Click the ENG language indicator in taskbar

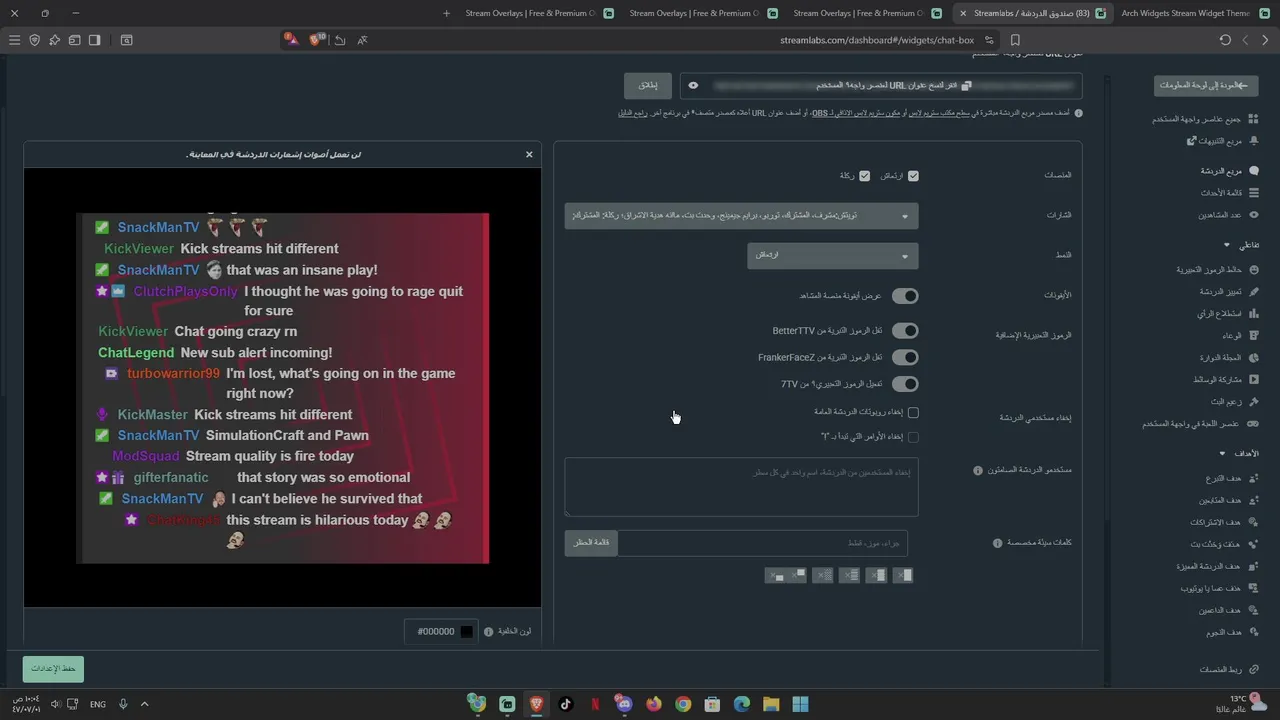coord(97,704)
